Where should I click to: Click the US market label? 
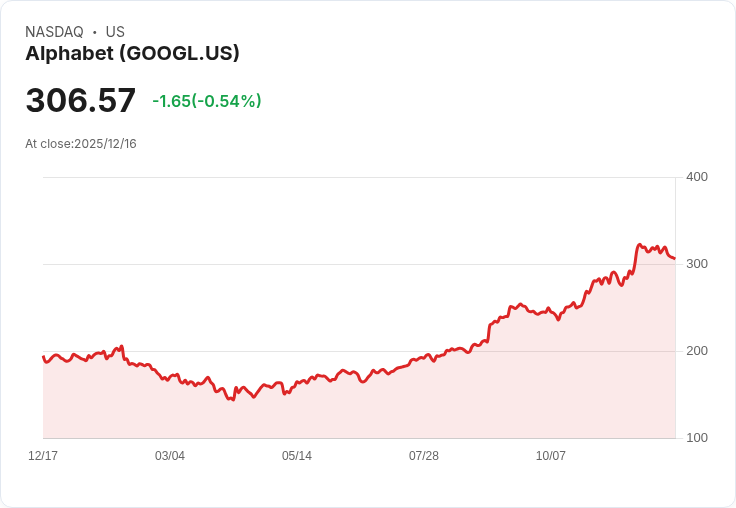click(x=115, y=32)
